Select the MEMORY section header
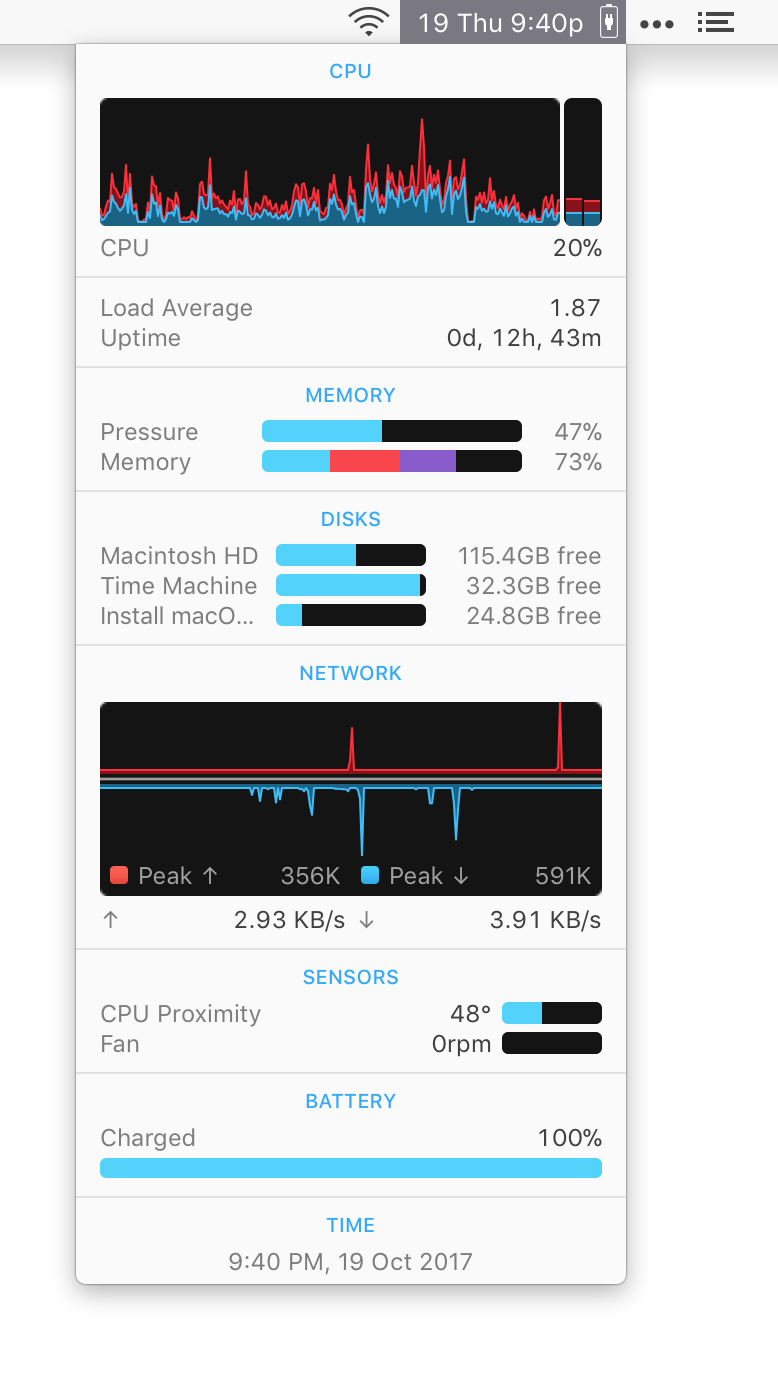Screen dimensions: 778x1386 point(350,395)
